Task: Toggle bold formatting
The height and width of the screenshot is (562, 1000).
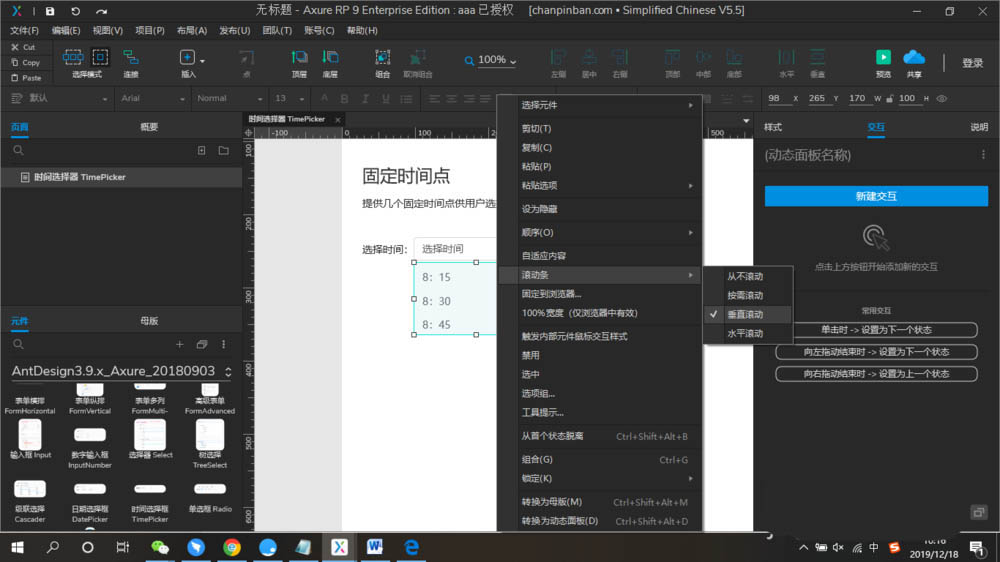Action: point(344,98)
